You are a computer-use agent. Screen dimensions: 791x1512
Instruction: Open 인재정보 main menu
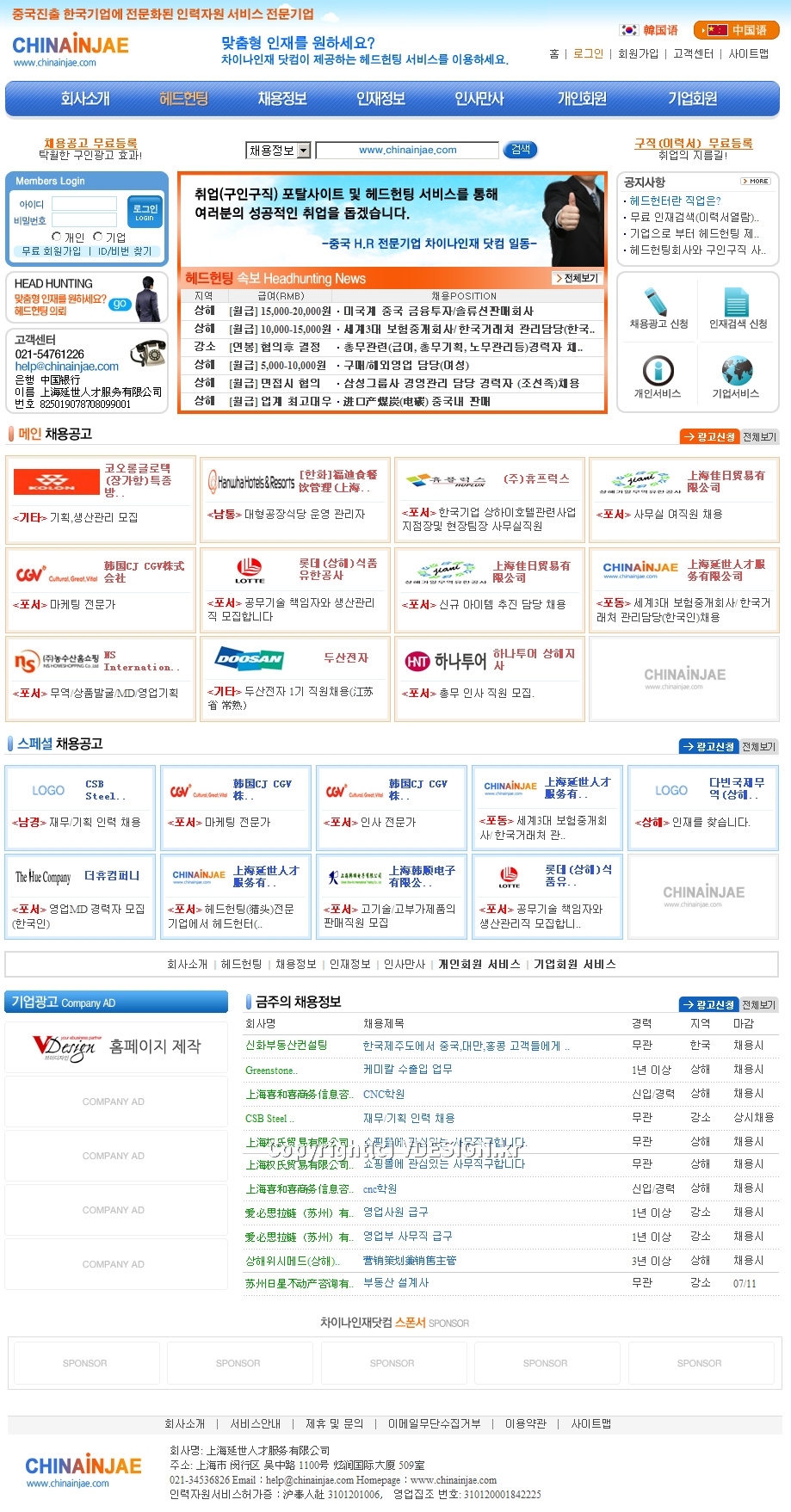pos(380,99)
